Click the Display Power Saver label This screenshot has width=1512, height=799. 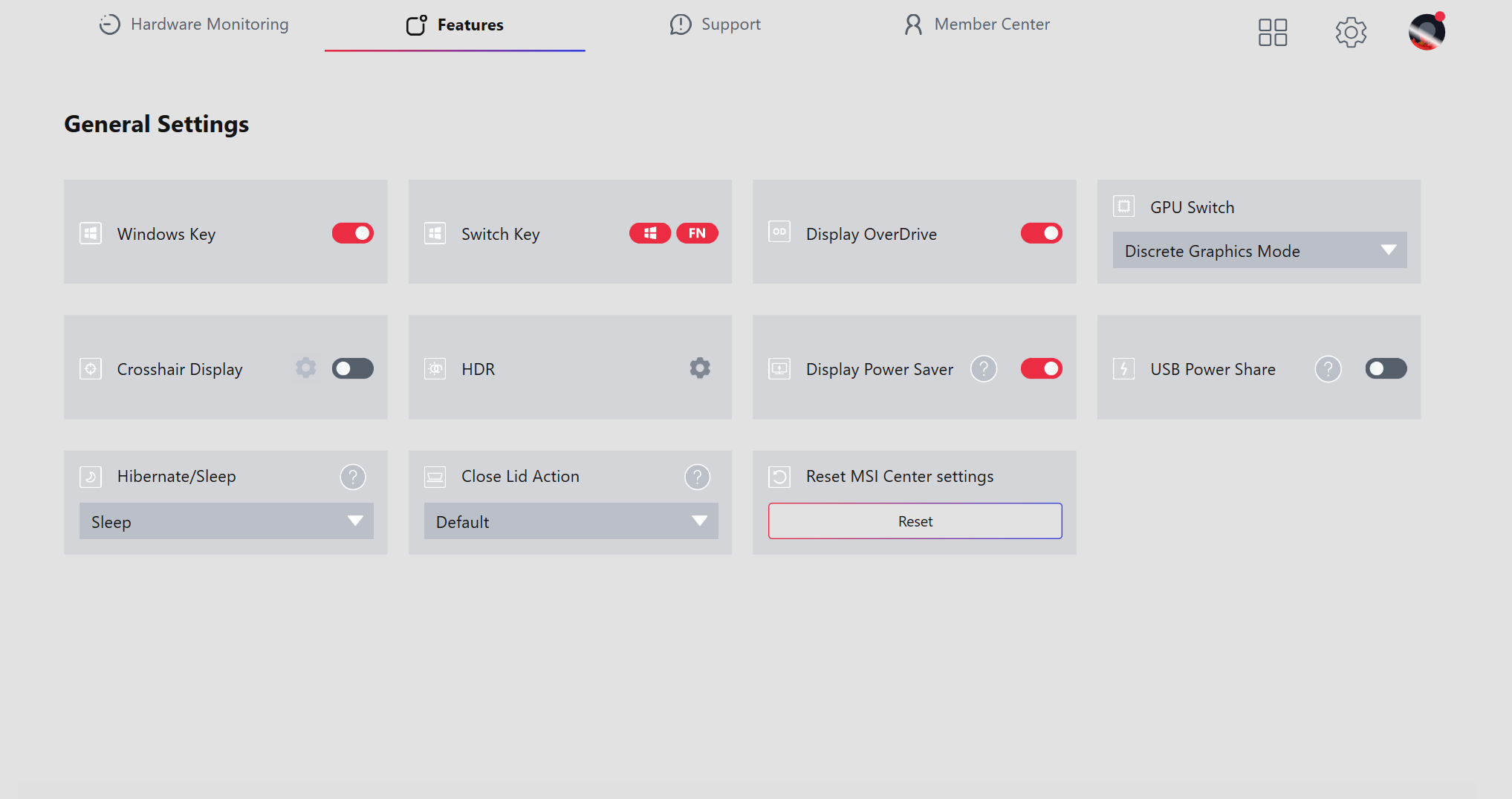(x=879, y=369)
